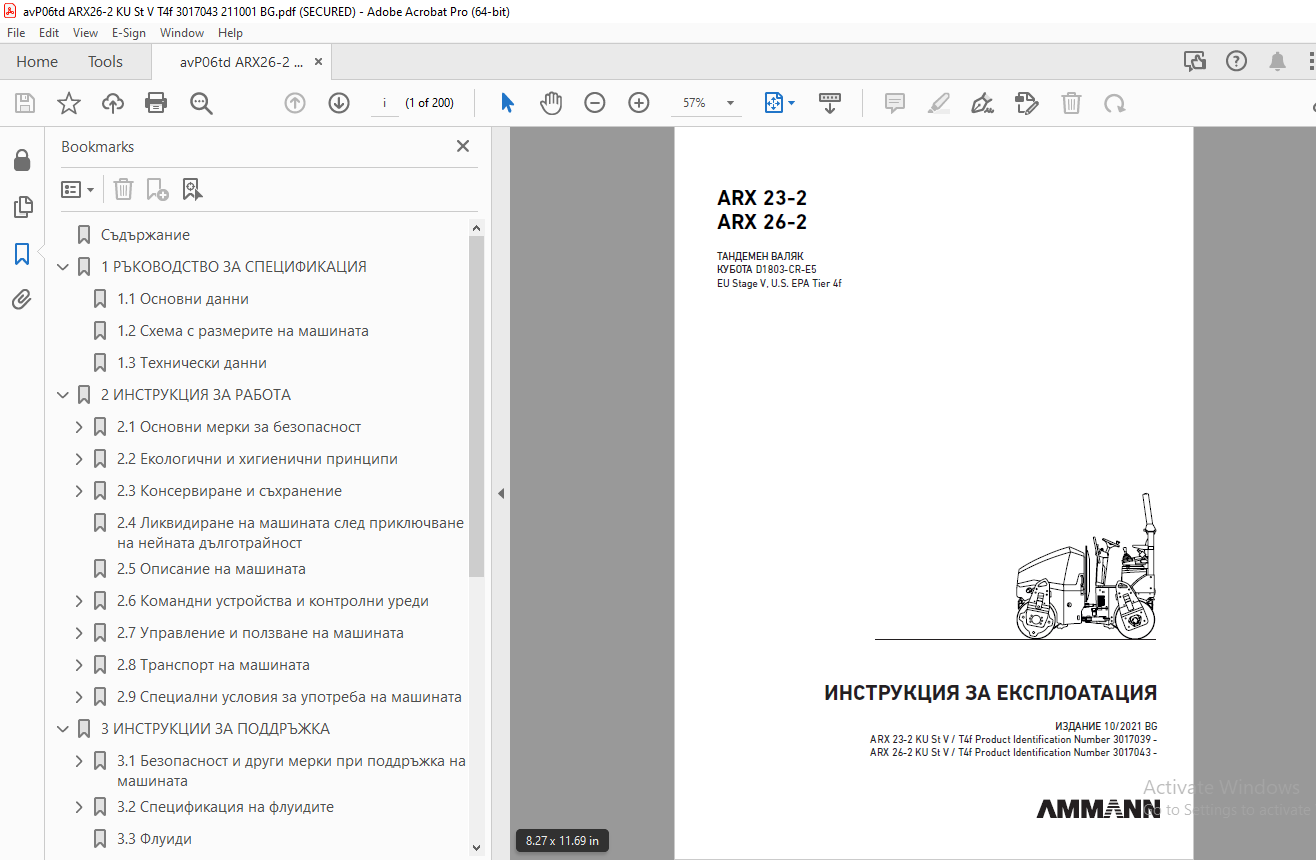The image size is (1316, 860).
Task: Click the stamp tool icon
Action: (1026, 103)
